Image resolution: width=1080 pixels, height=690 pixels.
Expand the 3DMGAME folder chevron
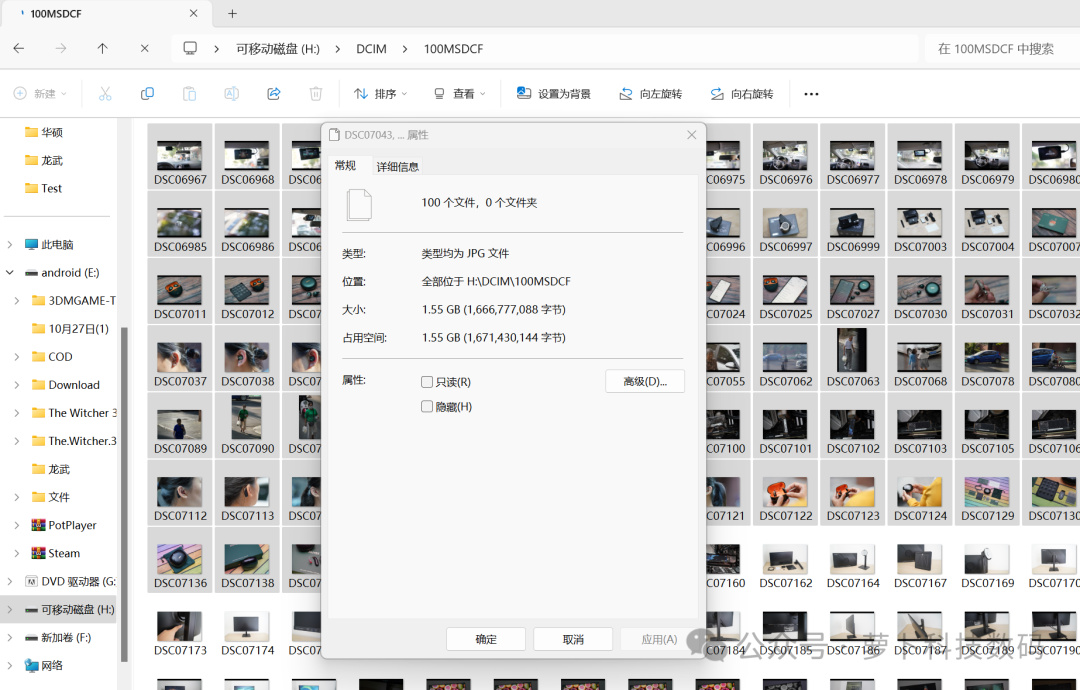17,301
